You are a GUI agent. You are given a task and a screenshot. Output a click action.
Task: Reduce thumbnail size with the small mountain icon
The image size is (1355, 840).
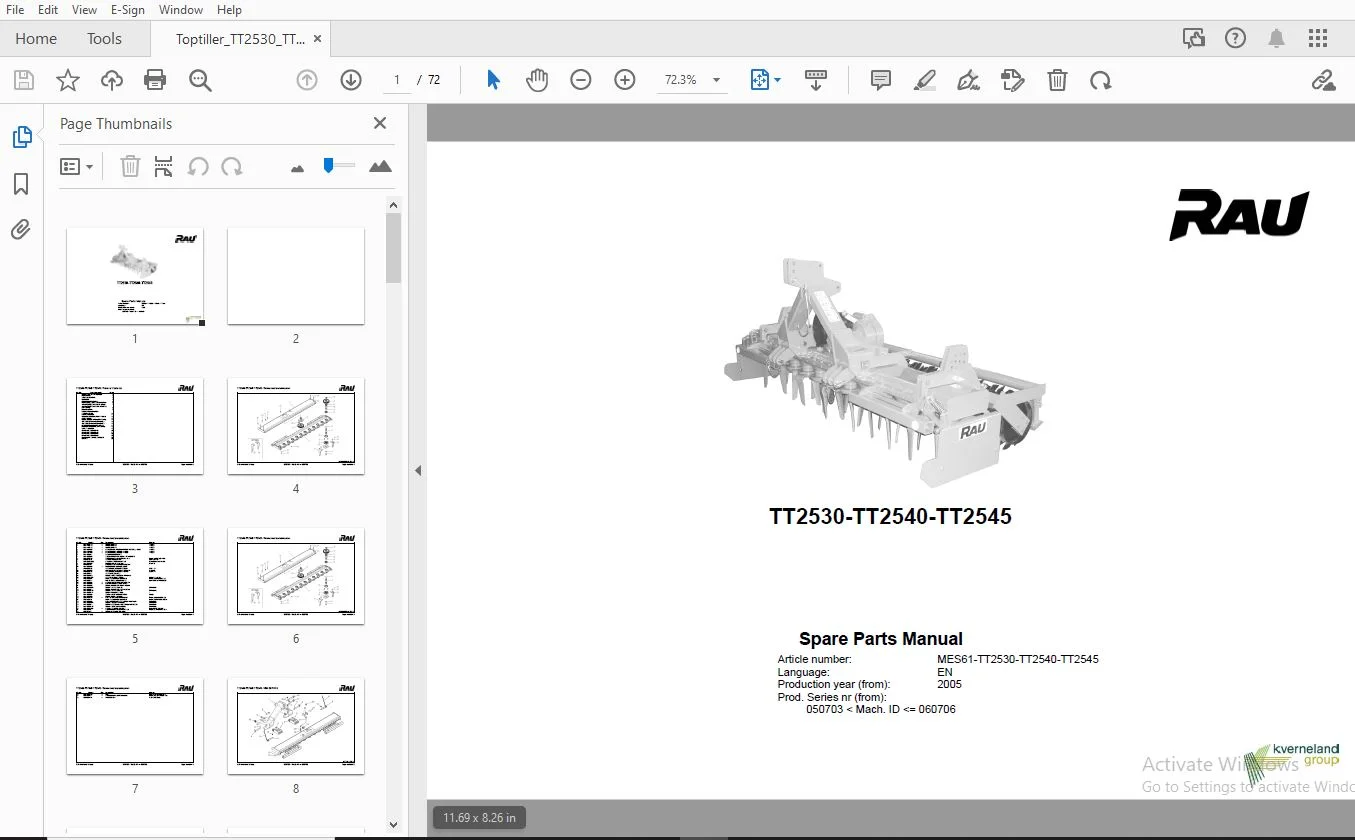(297, 168)
